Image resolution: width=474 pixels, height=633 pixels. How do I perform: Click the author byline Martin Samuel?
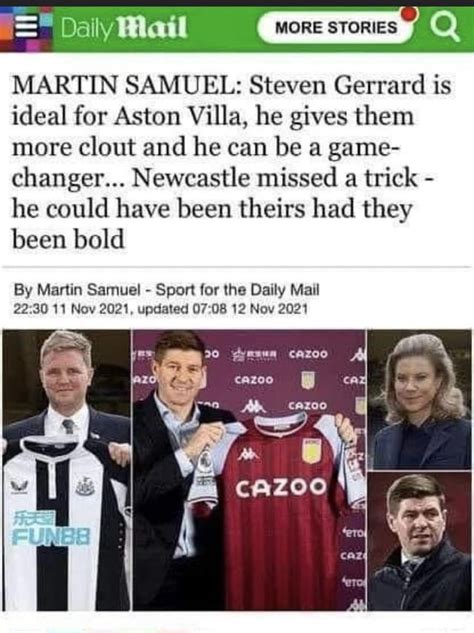(88, 290)
